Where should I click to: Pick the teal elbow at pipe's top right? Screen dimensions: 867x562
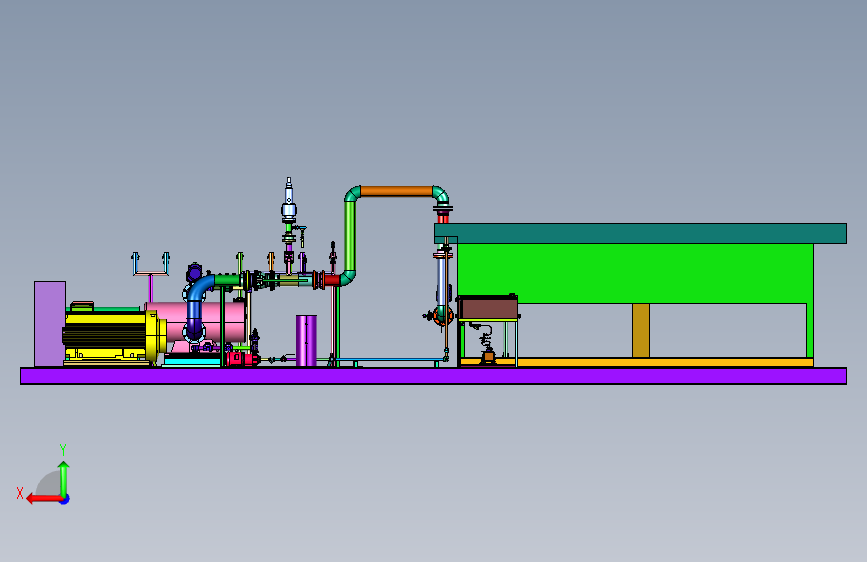coord(441,194)
